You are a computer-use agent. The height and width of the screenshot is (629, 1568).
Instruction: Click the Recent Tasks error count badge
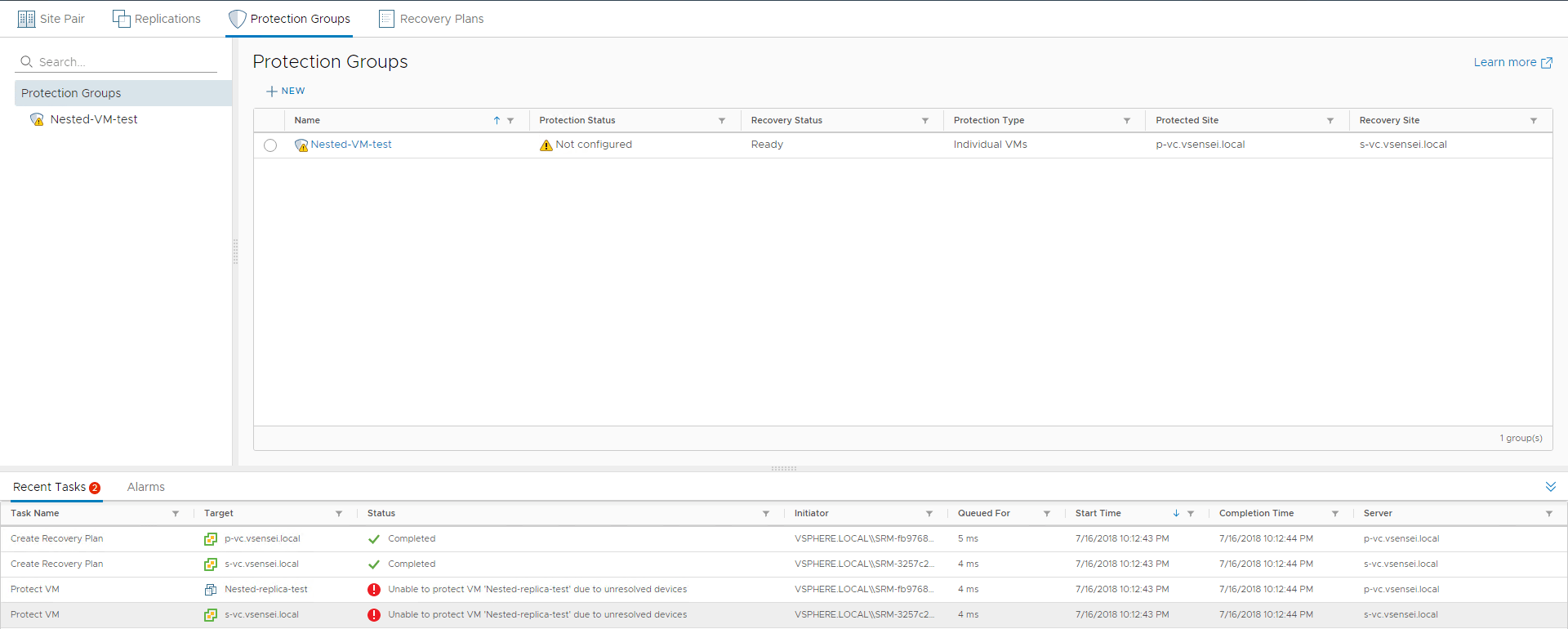point(95,488)
